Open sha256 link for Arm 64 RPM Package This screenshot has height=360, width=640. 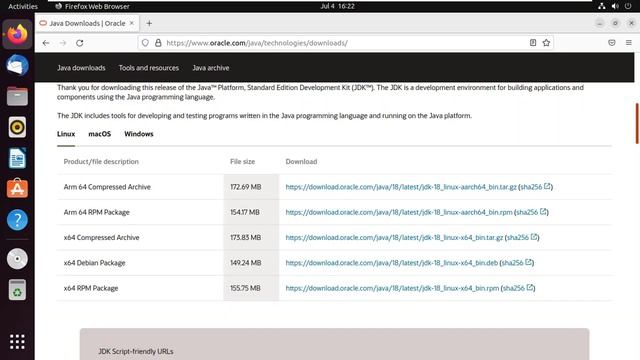pos(531,212)
